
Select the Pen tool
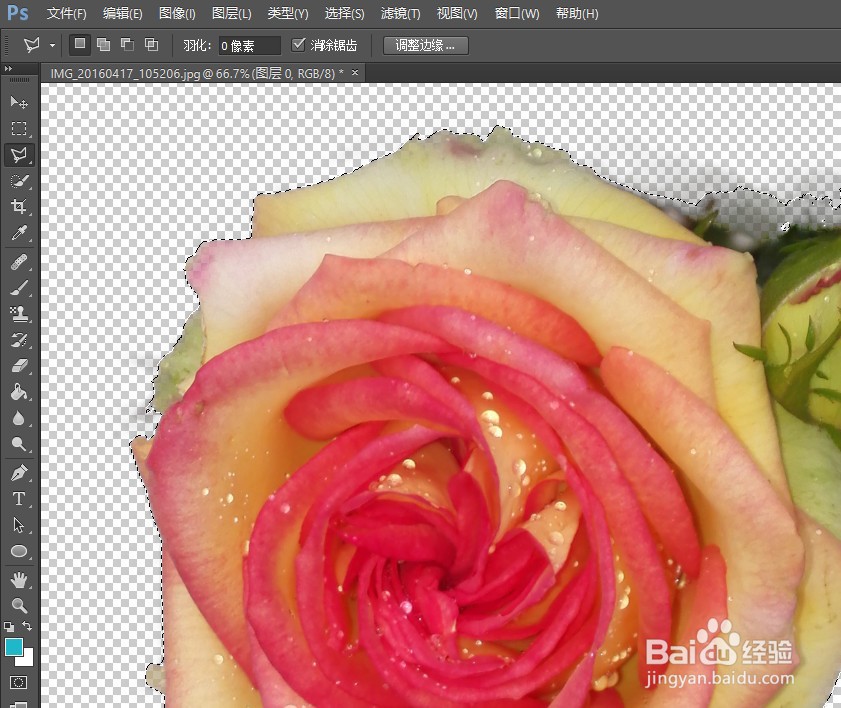pos(19,473)
